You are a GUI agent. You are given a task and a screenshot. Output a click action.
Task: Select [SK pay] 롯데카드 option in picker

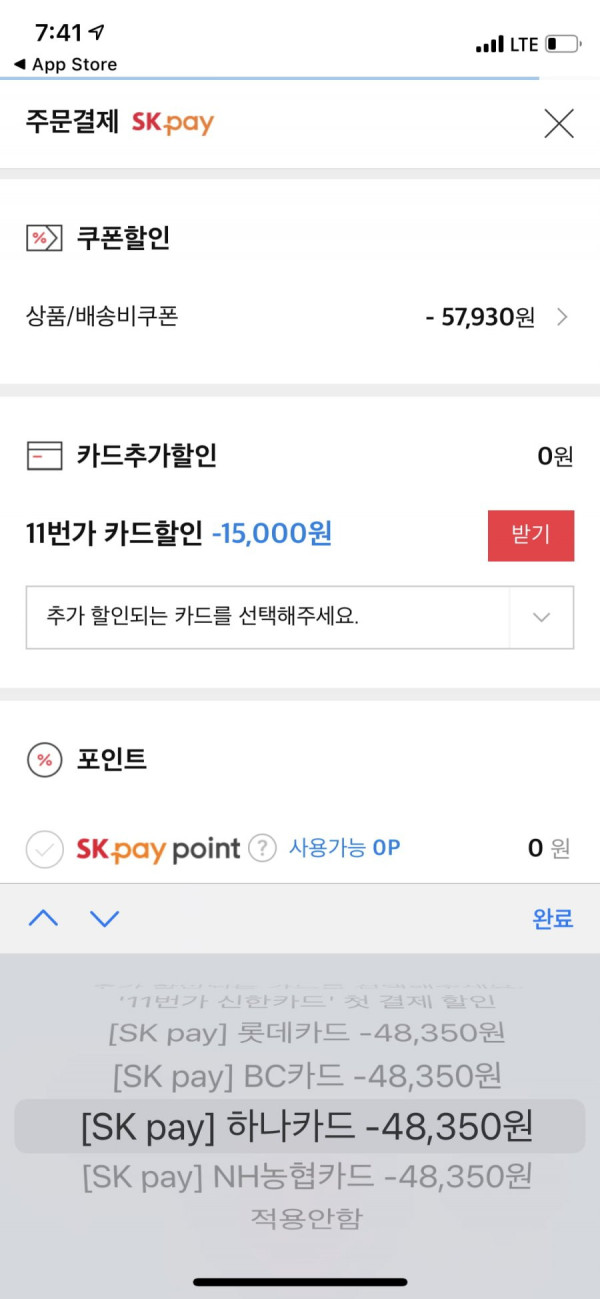(x=307, y=1033)
